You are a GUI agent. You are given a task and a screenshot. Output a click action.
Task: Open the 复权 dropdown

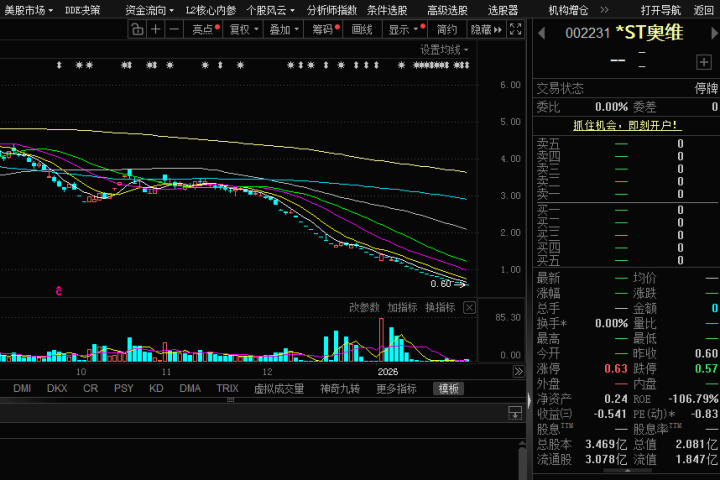[243, 29]
